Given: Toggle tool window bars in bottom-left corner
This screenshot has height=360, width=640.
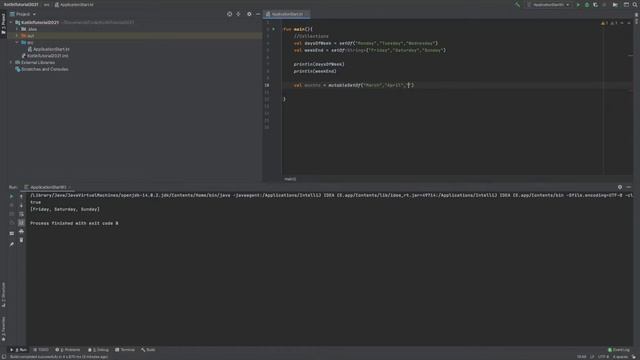Looking at the screenshot, I should pyautogui.click(x=4, y=357).
